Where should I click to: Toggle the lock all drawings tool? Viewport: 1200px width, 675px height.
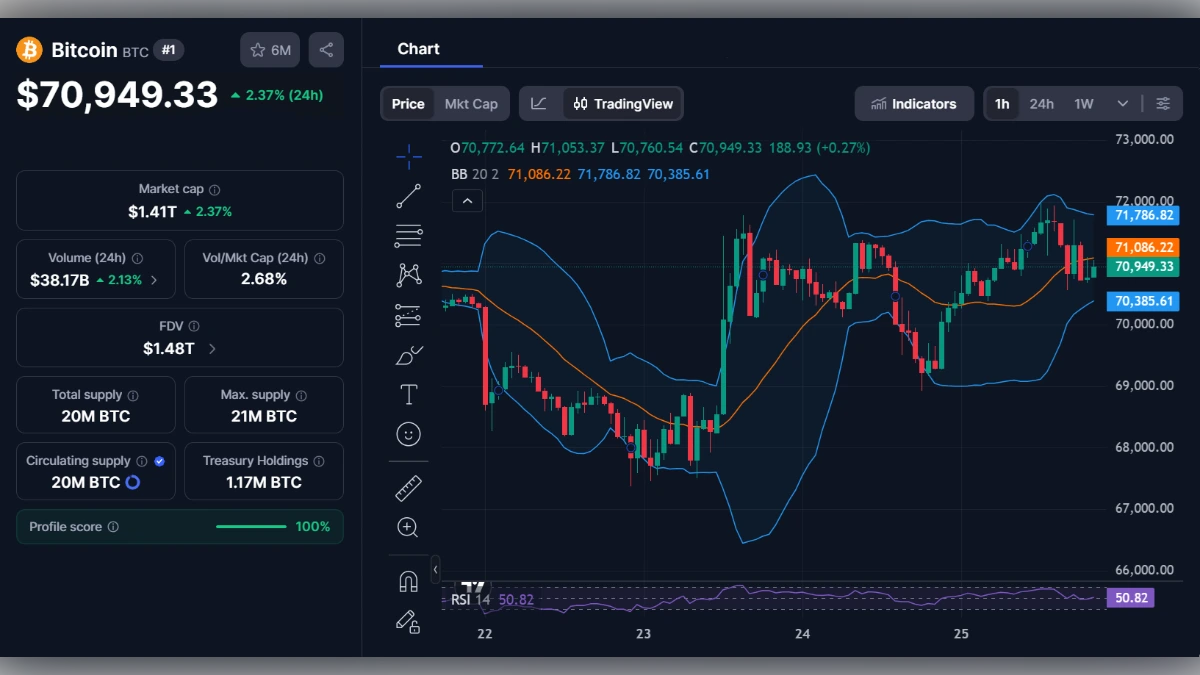pyautogui.click(x=408, y=622)
